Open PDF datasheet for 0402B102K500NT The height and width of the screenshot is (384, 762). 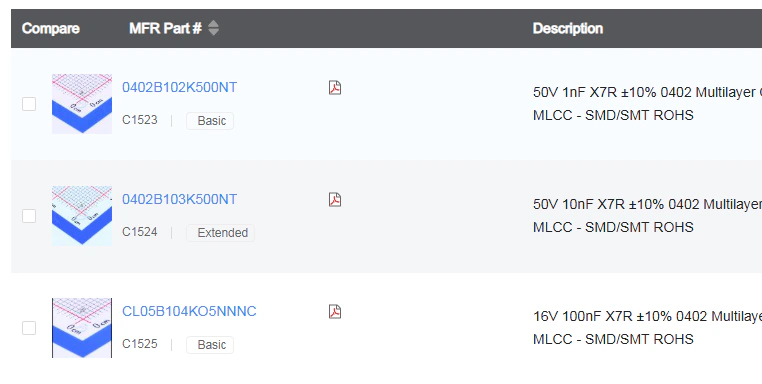coord(335,87)
